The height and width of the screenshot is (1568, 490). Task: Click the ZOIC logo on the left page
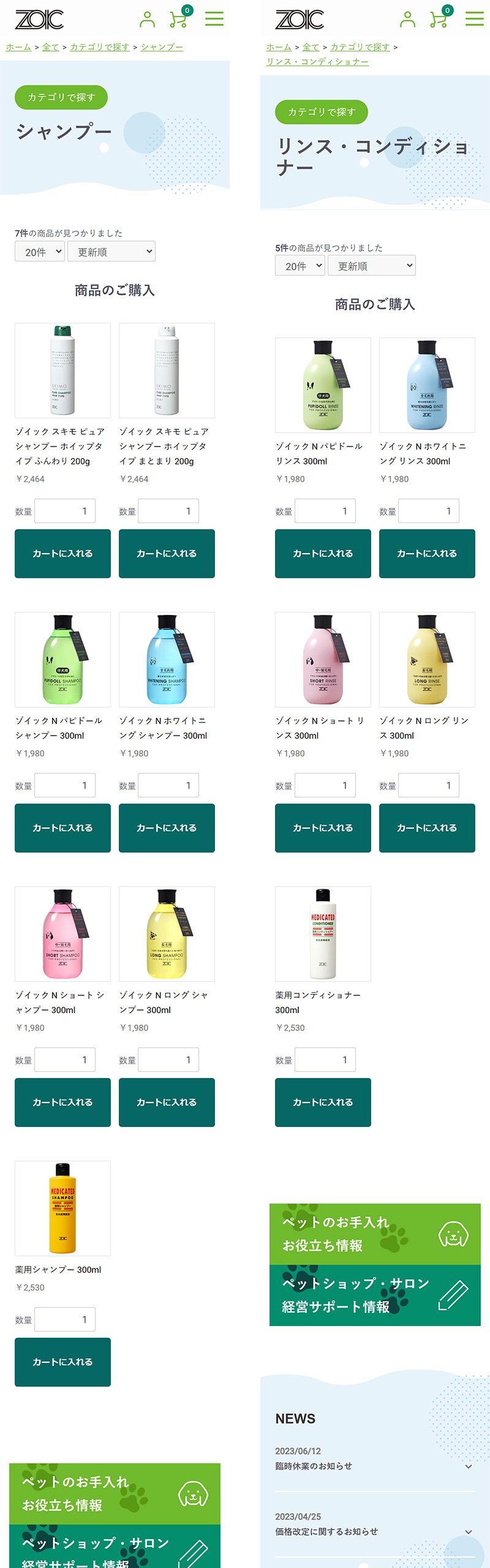(x=39, y=20)
